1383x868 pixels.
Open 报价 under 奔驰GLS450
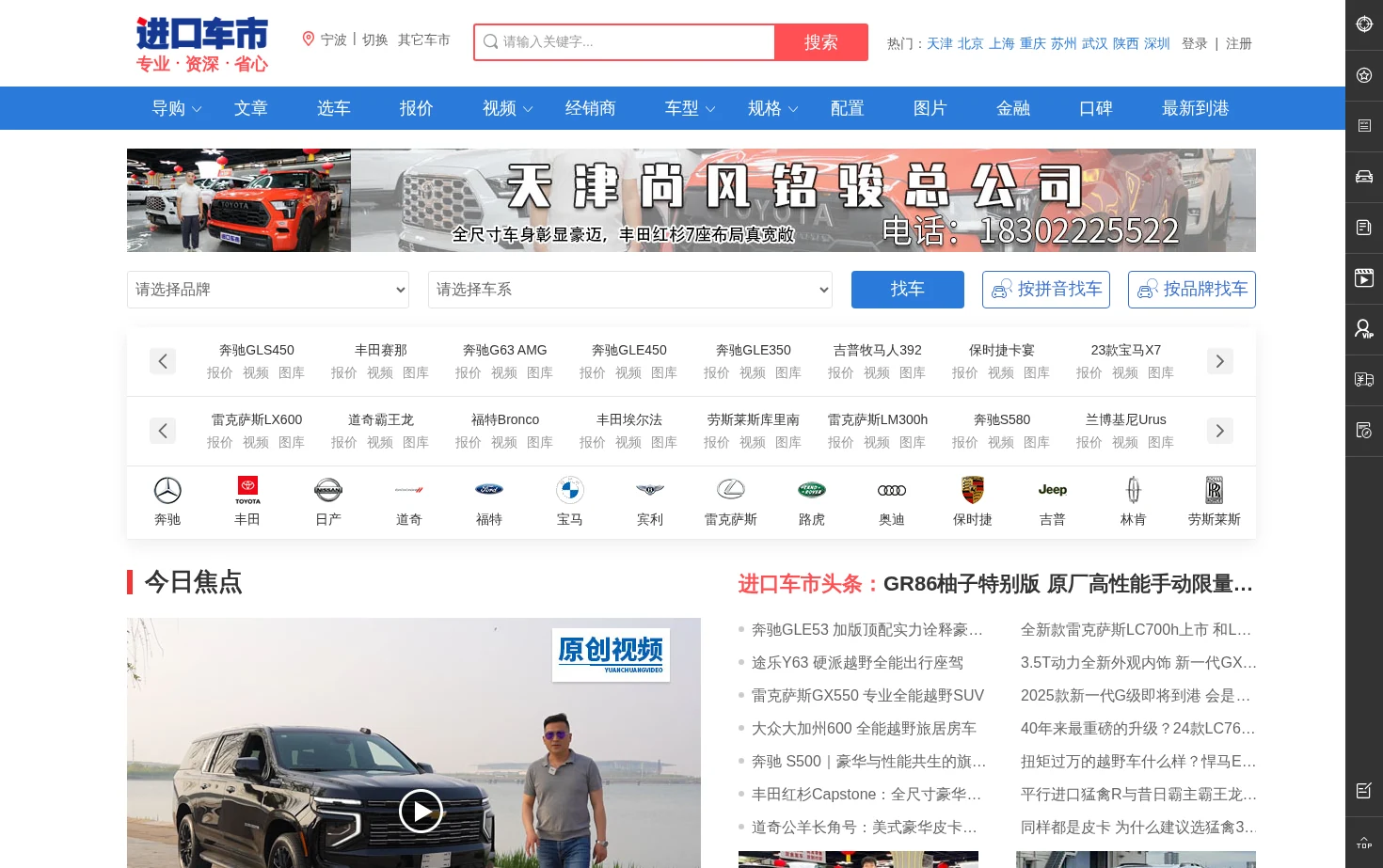pos(220,372)
